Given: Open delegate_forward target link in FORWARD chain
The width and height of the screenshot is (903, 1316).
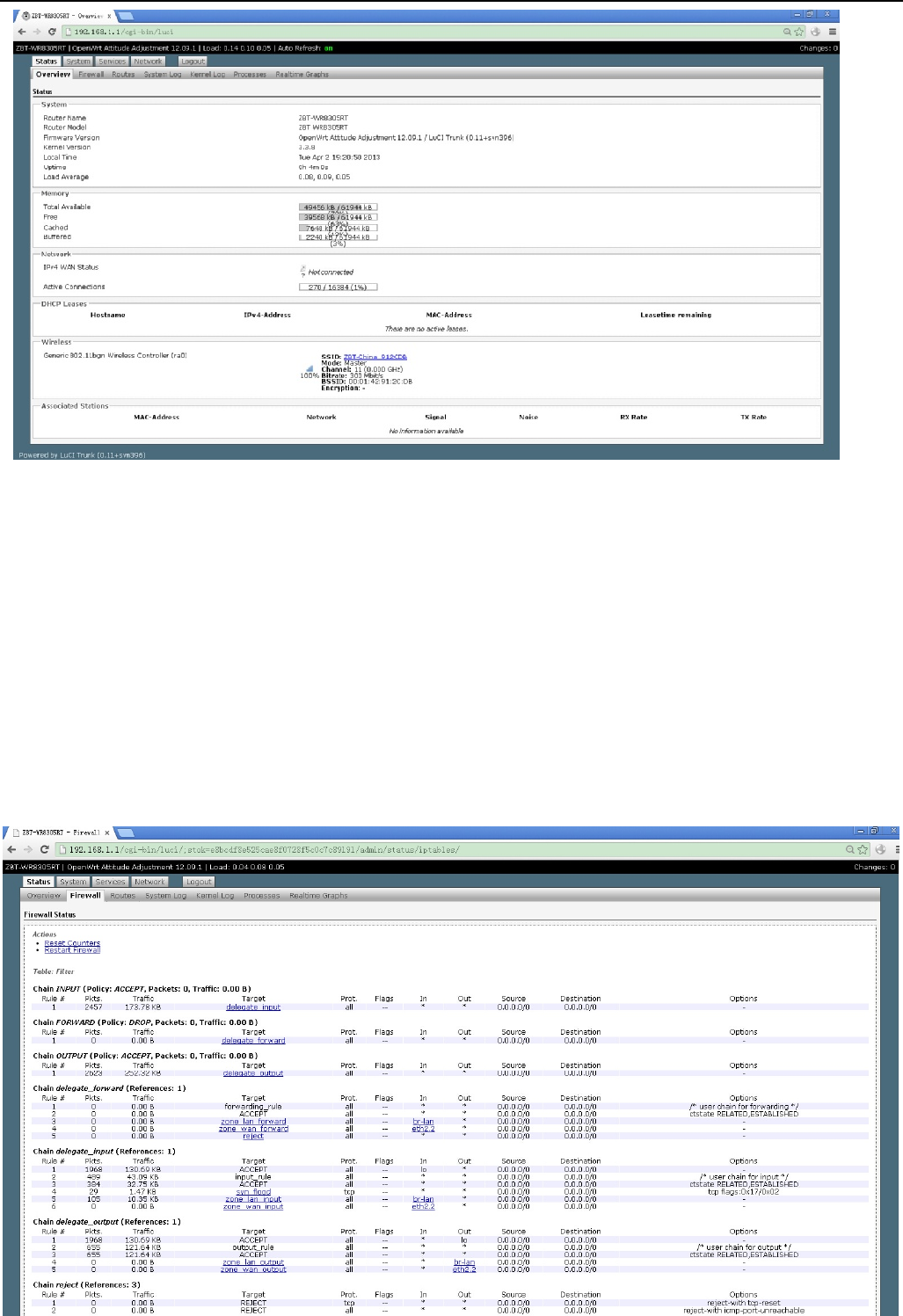Looking at the screenshot, I should click(253, 1041).
